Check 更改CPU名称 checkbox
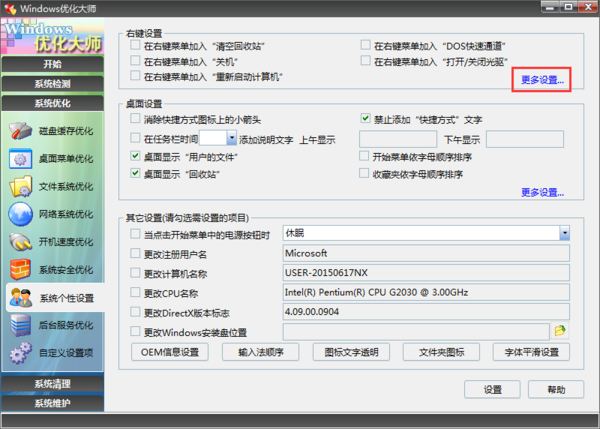 coord(135,292)
